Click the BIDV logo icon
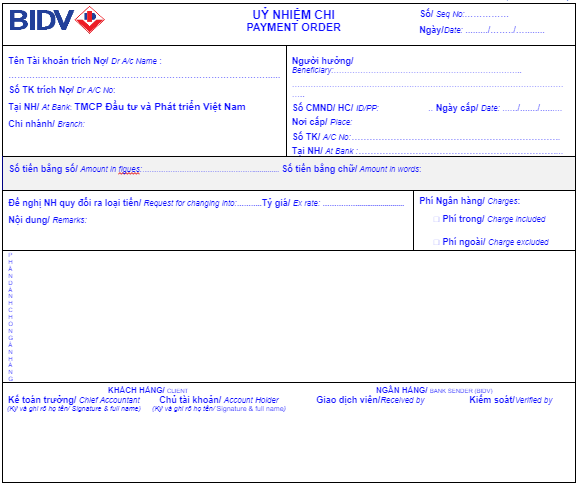This screenshot has width=580, height=486. click(57, 20)
